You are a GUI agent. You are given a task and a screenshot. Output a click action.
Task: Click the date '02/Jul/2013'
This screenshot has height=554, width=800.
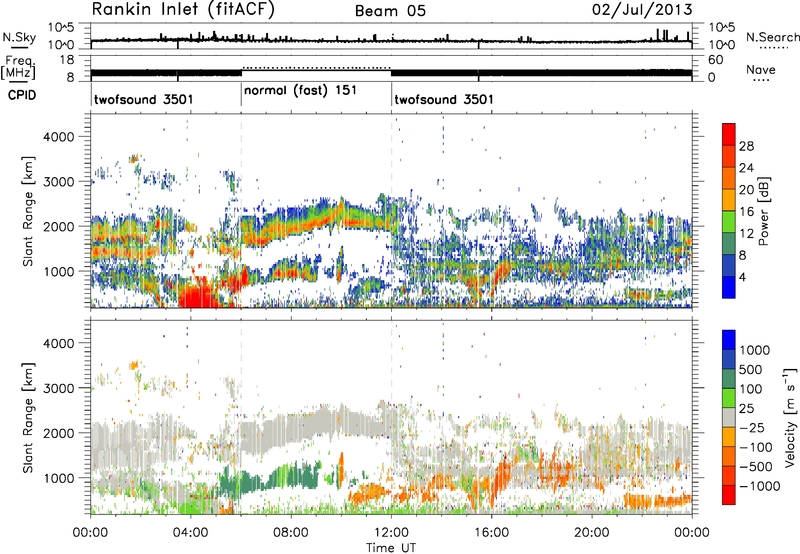[x=642, y=10]
